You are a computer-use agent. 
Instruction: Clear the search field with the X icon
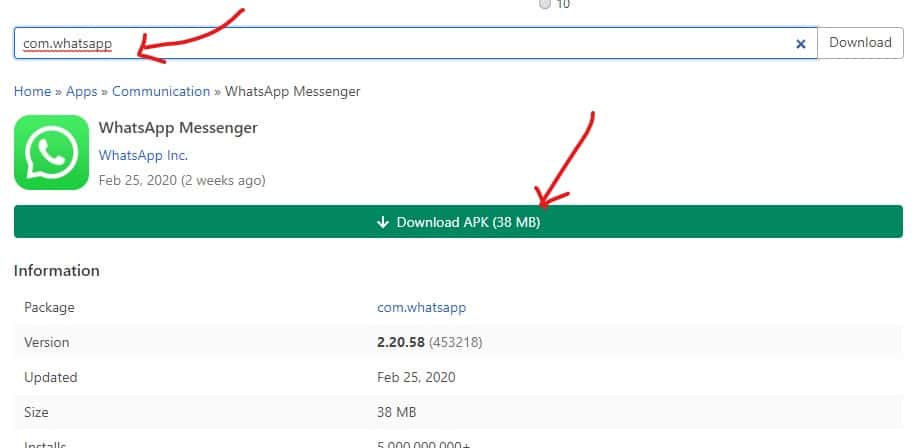pos(800,43)
